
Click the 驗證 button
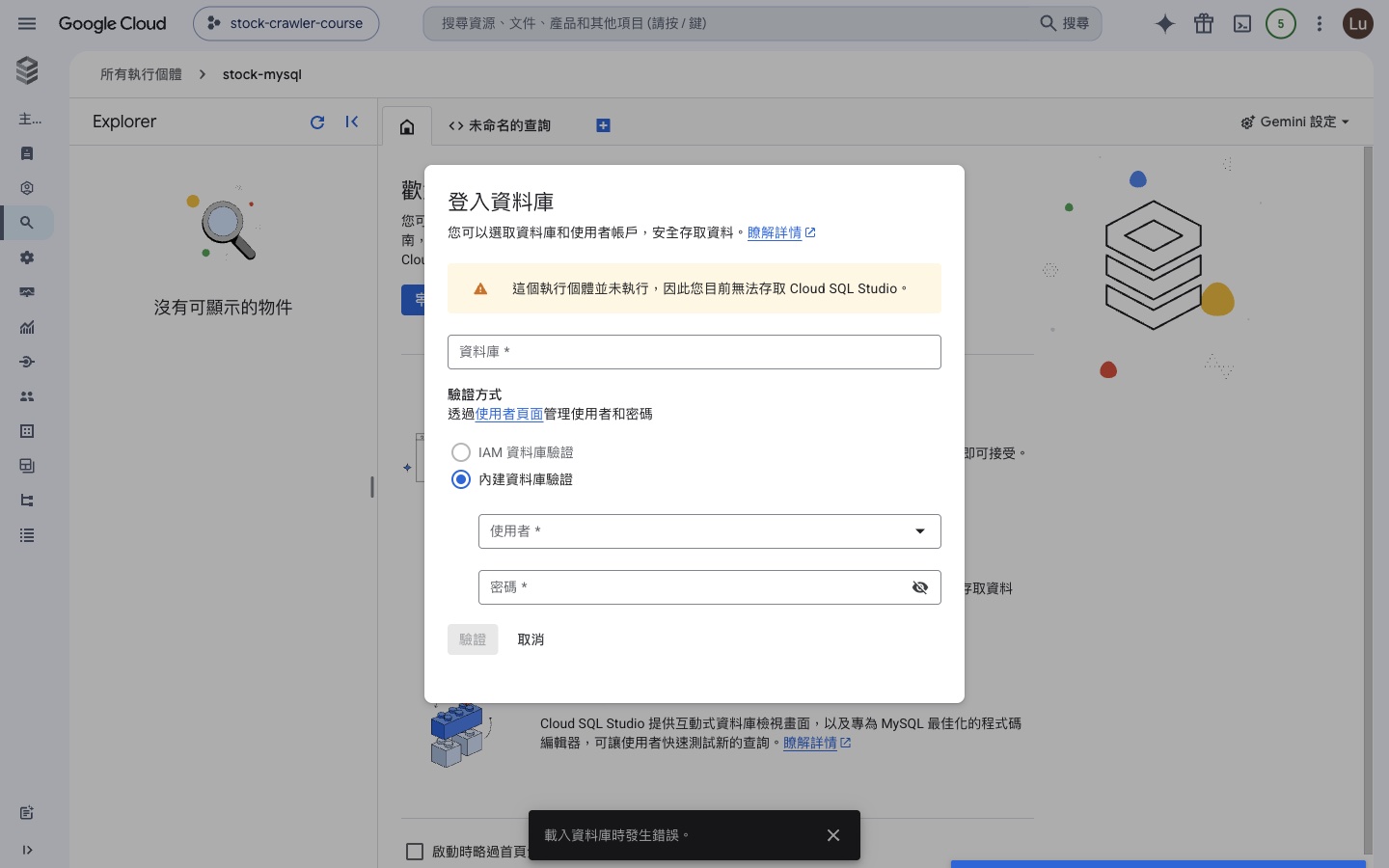[473, 639]
